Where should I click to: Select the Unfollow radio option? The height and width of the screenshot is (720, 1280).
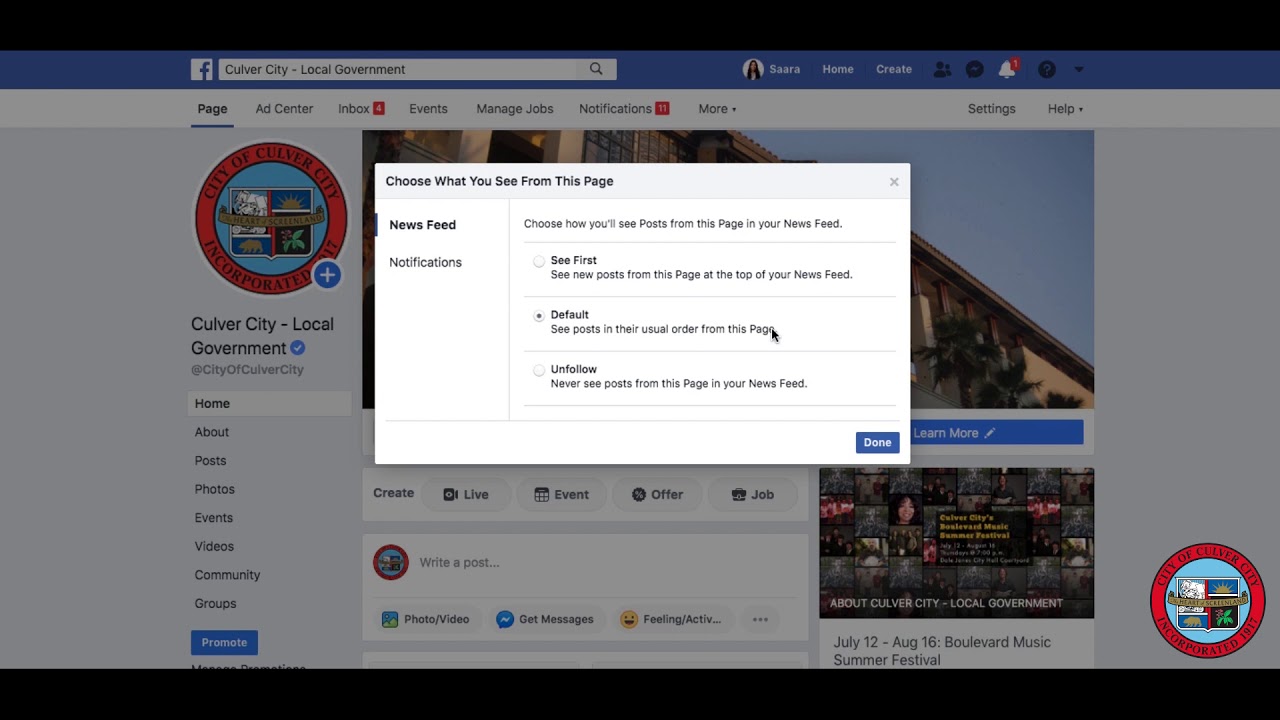pyautogui.click(x=539, y=370)
